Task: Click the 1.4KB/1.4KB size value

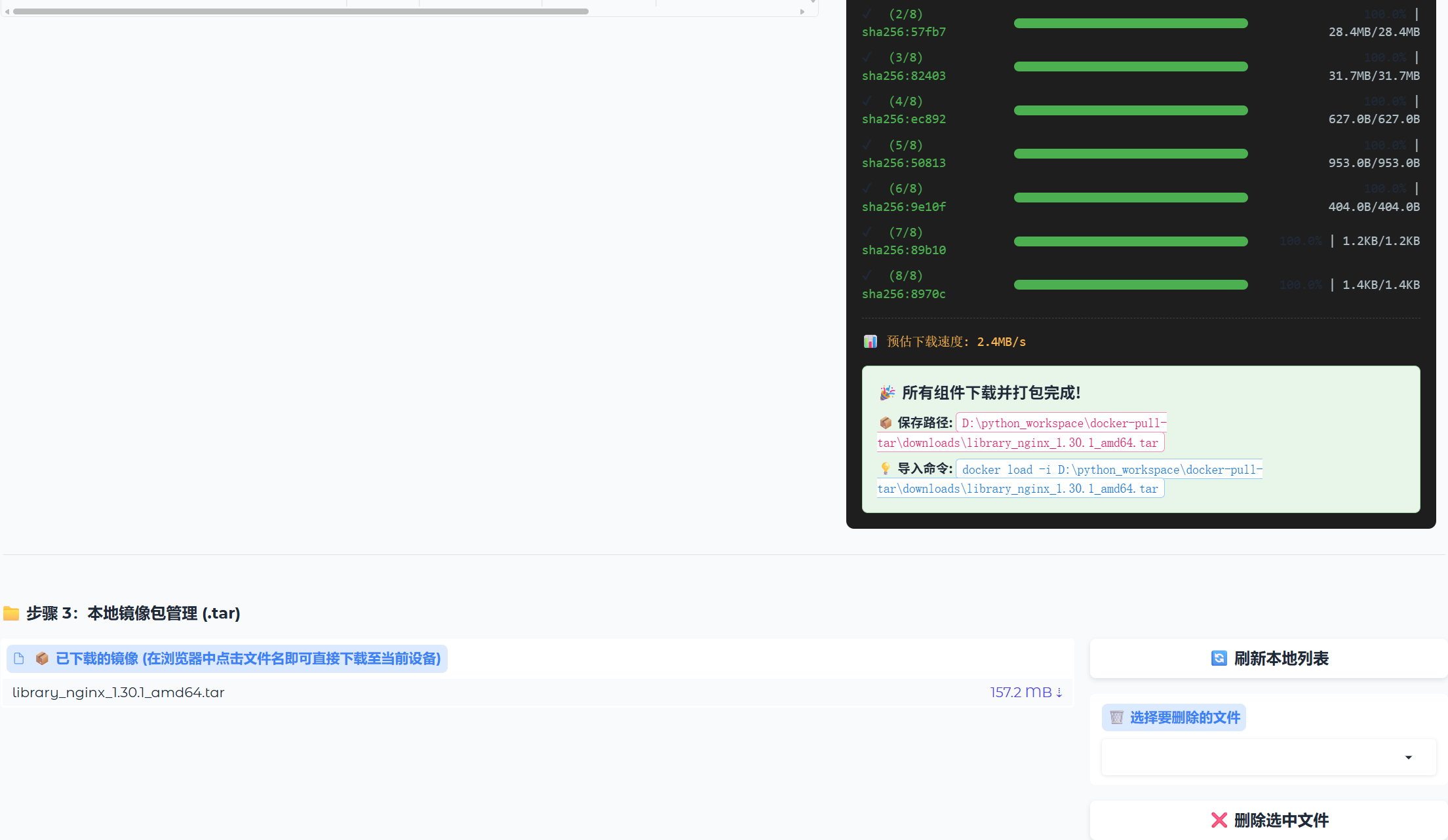Action: [1381, 285]
